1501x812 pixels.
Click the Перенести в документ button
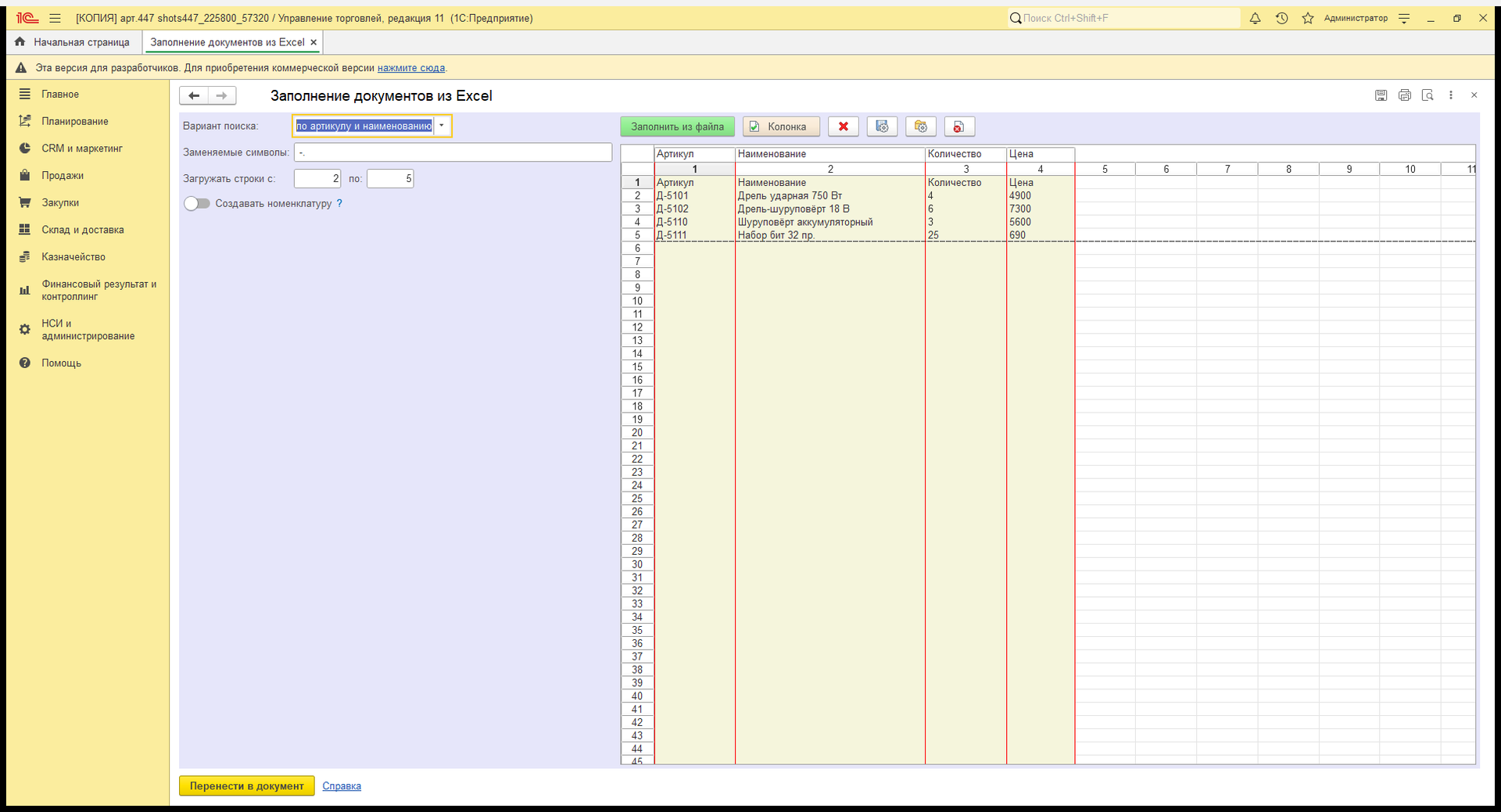pos(246,786)
